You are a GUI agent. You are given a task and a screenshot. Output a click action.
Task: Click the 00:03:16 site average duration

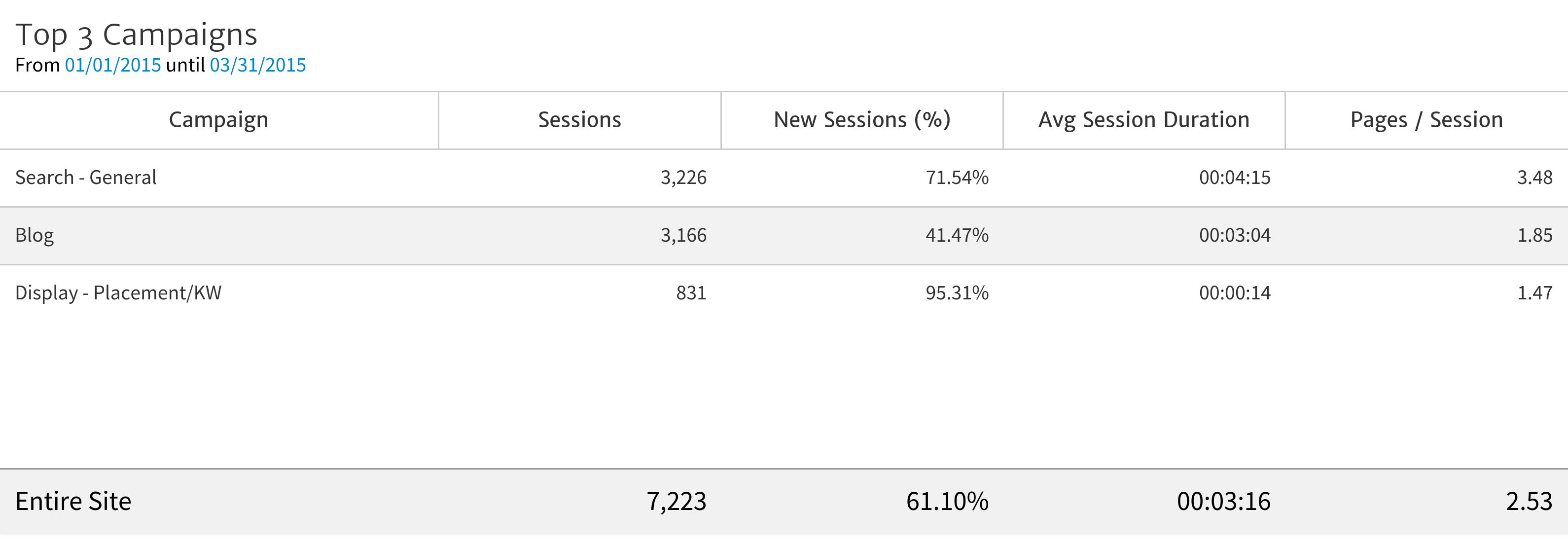click(x=1223, y=501)
